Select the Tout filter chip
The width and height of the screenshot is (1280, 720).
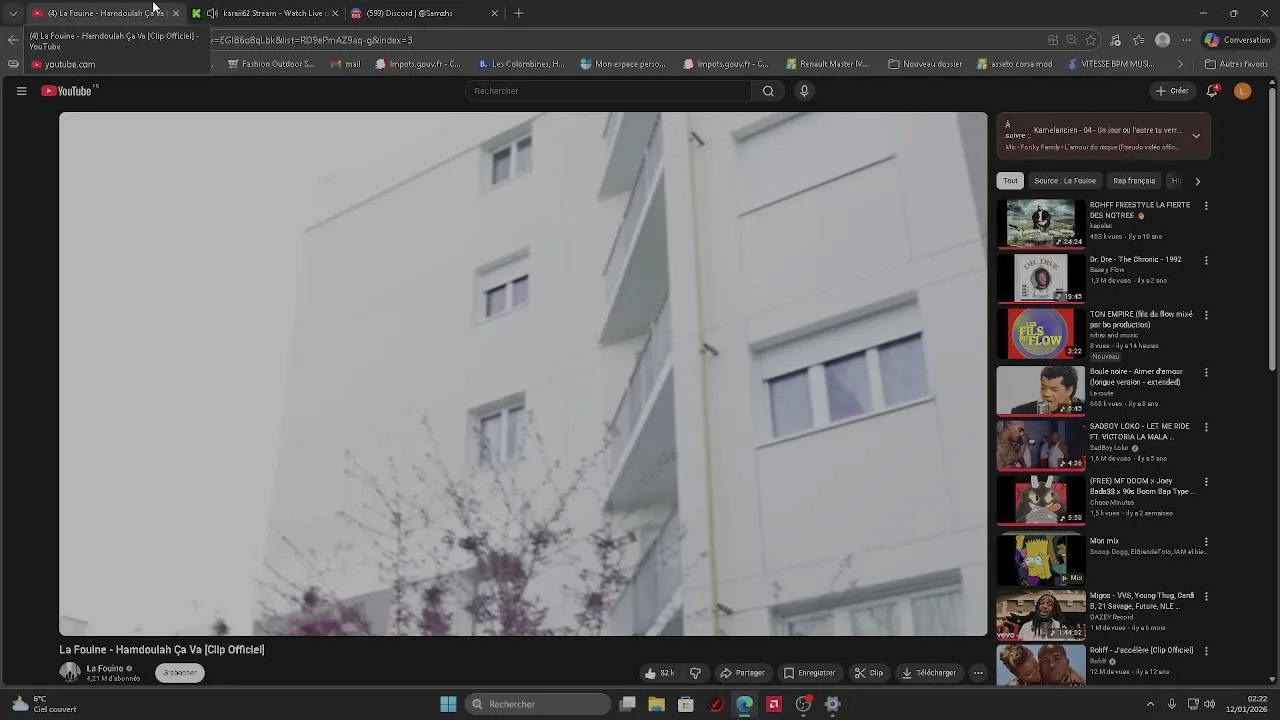pos(1010,181)
